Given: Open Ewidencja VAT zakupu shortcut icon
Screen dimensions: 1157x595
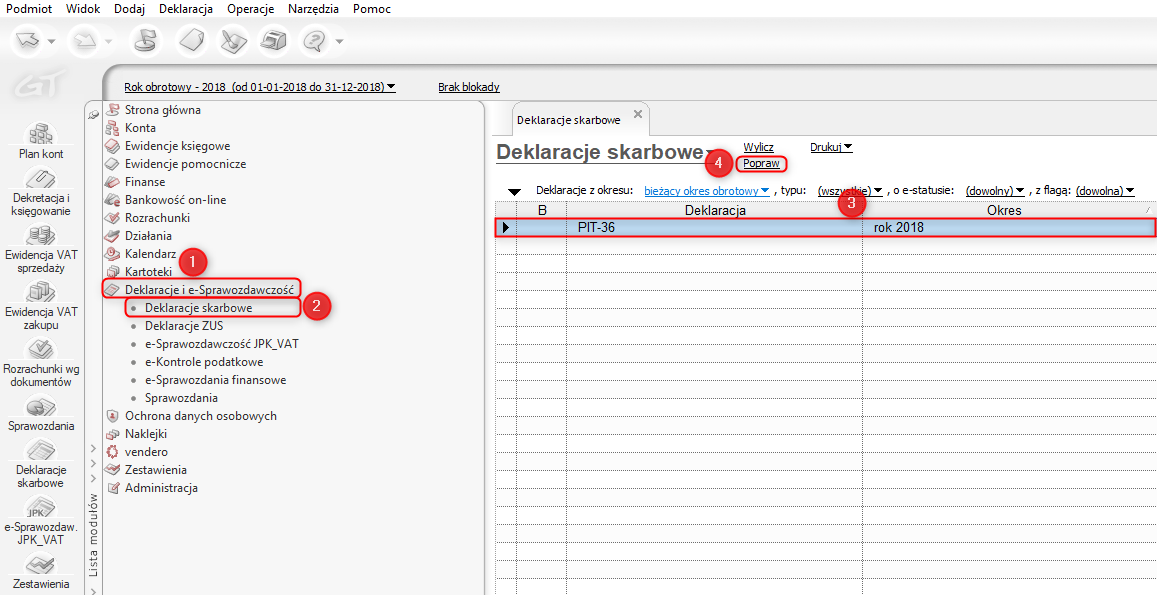Looking at the screenshot, I should (41, 293).
